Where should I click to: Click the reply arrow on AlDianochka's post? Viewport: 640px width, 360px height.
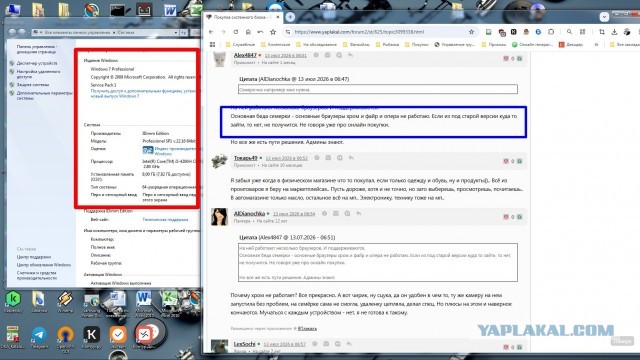click(358, 213)
